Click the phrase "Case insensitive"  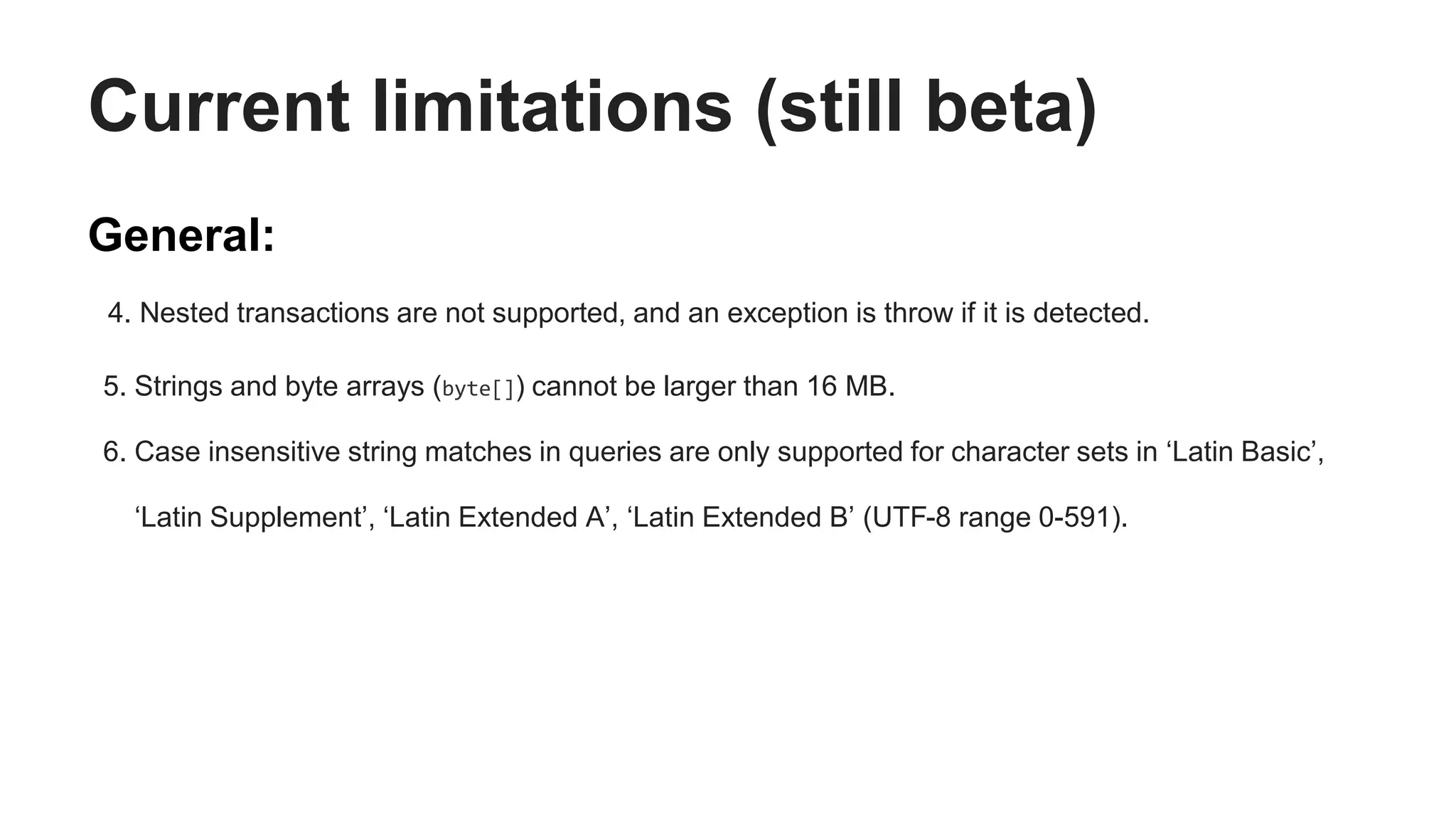click(x=237, y=452)
